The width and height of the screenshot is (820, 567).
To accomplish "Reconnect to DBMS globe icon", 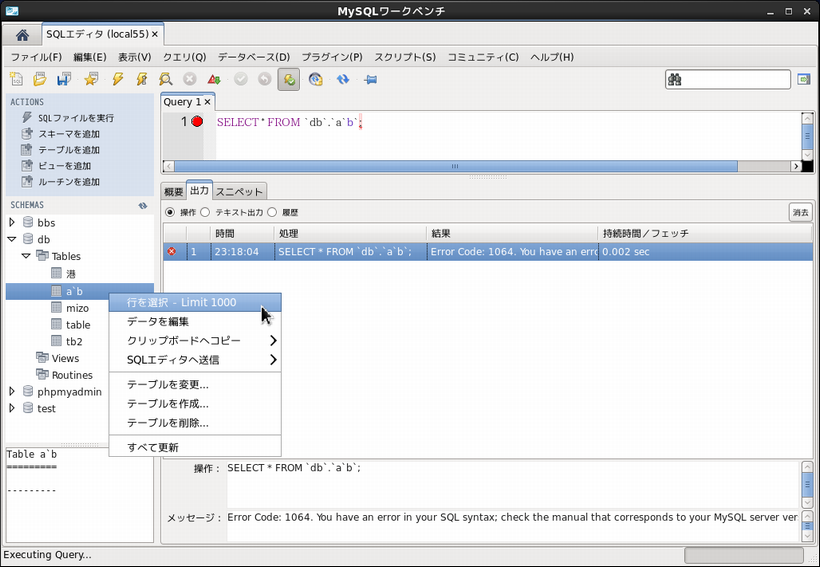I will tap(315, 80).
